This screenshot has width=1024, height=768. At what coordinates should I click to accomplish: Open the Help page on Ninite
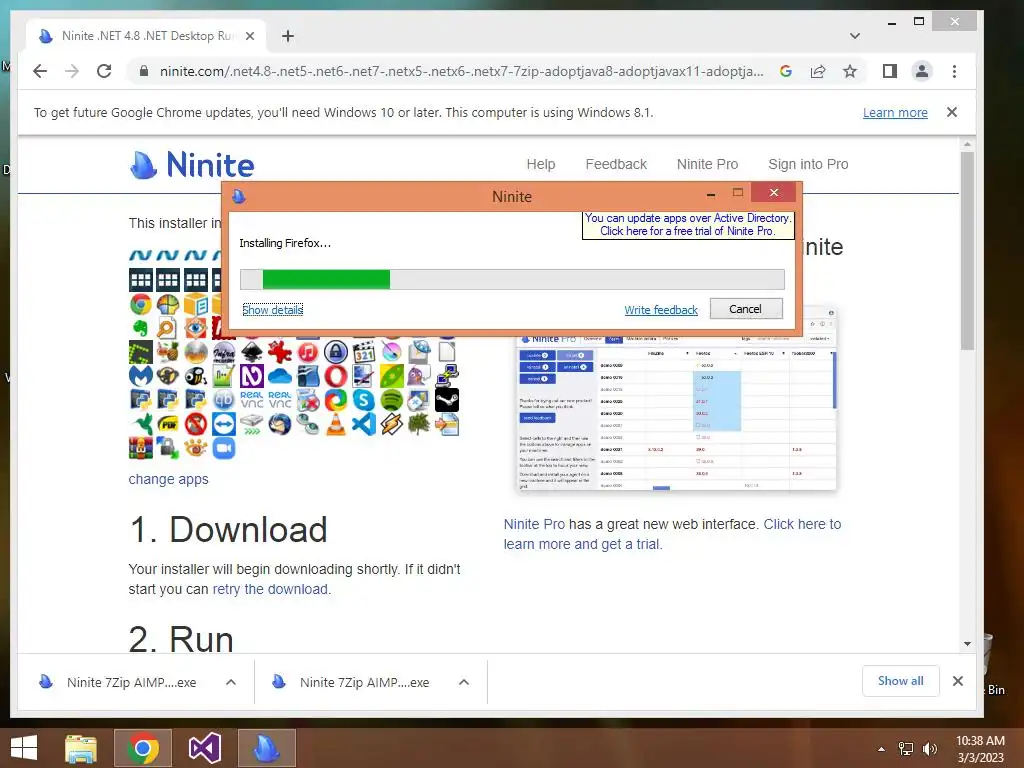541,164
